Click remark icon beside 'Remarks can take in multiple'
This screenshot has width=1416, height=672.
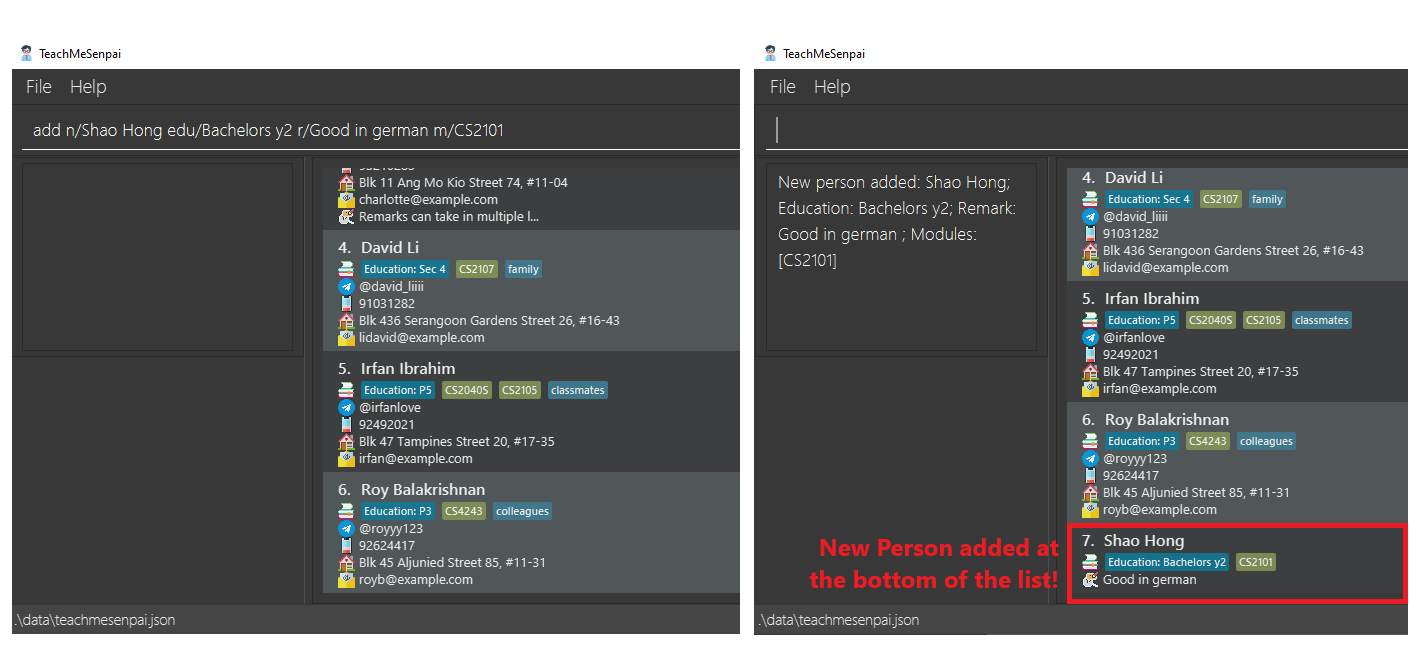346,216
